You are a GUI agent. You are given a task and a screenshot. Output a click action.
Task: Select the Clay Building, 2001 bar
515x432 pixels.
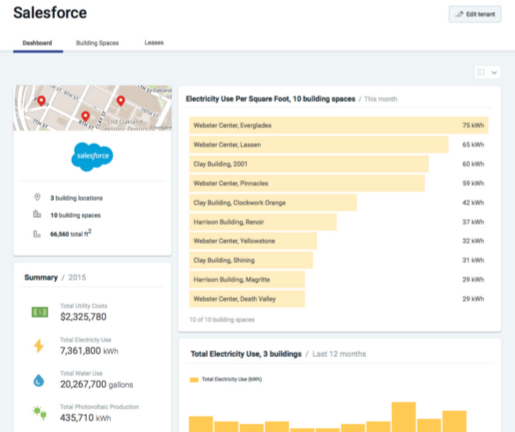tap(309, 164)
